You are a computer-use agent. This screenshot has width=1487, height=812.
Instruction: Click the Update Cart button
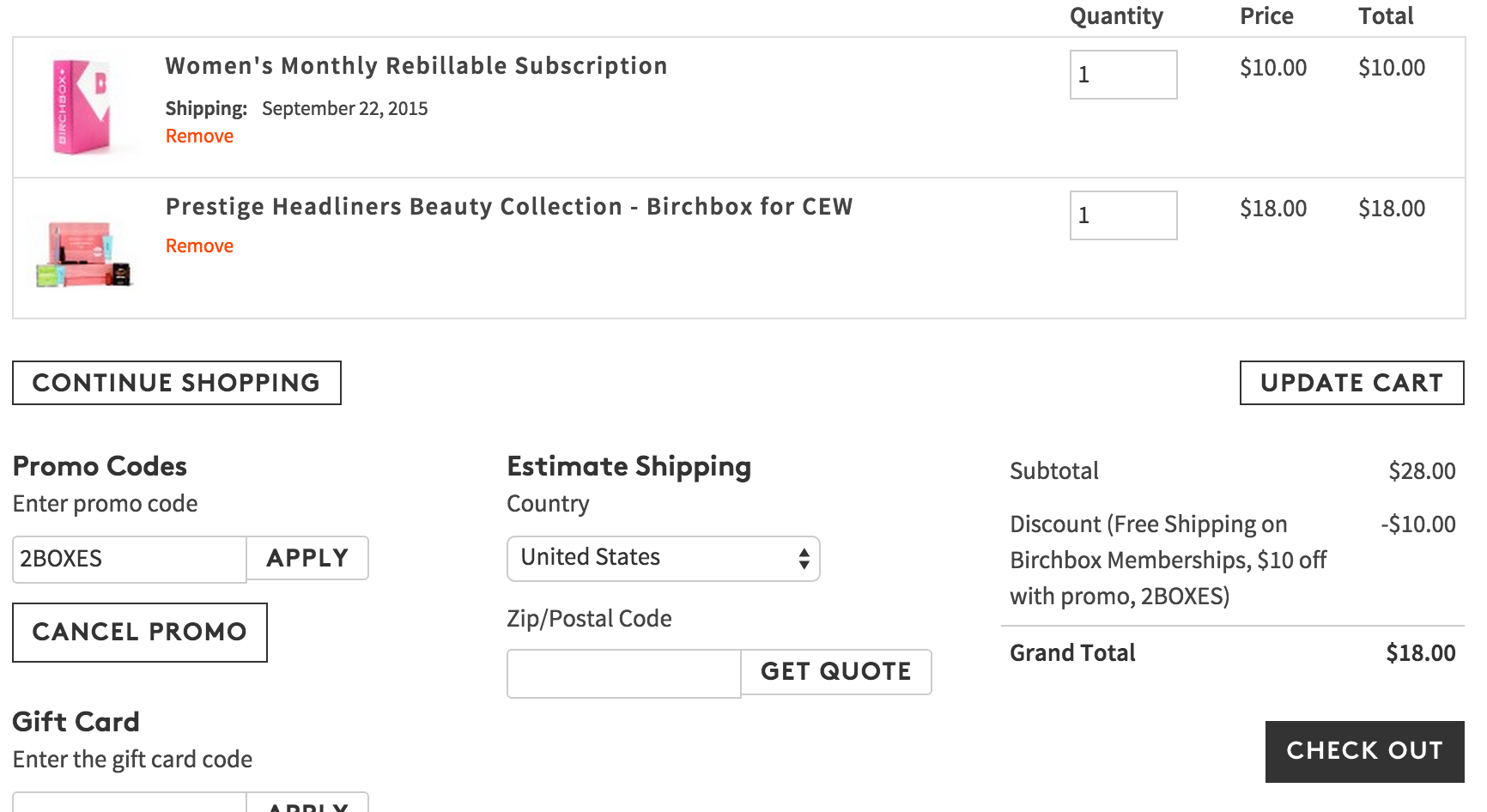coord(1351,383)
